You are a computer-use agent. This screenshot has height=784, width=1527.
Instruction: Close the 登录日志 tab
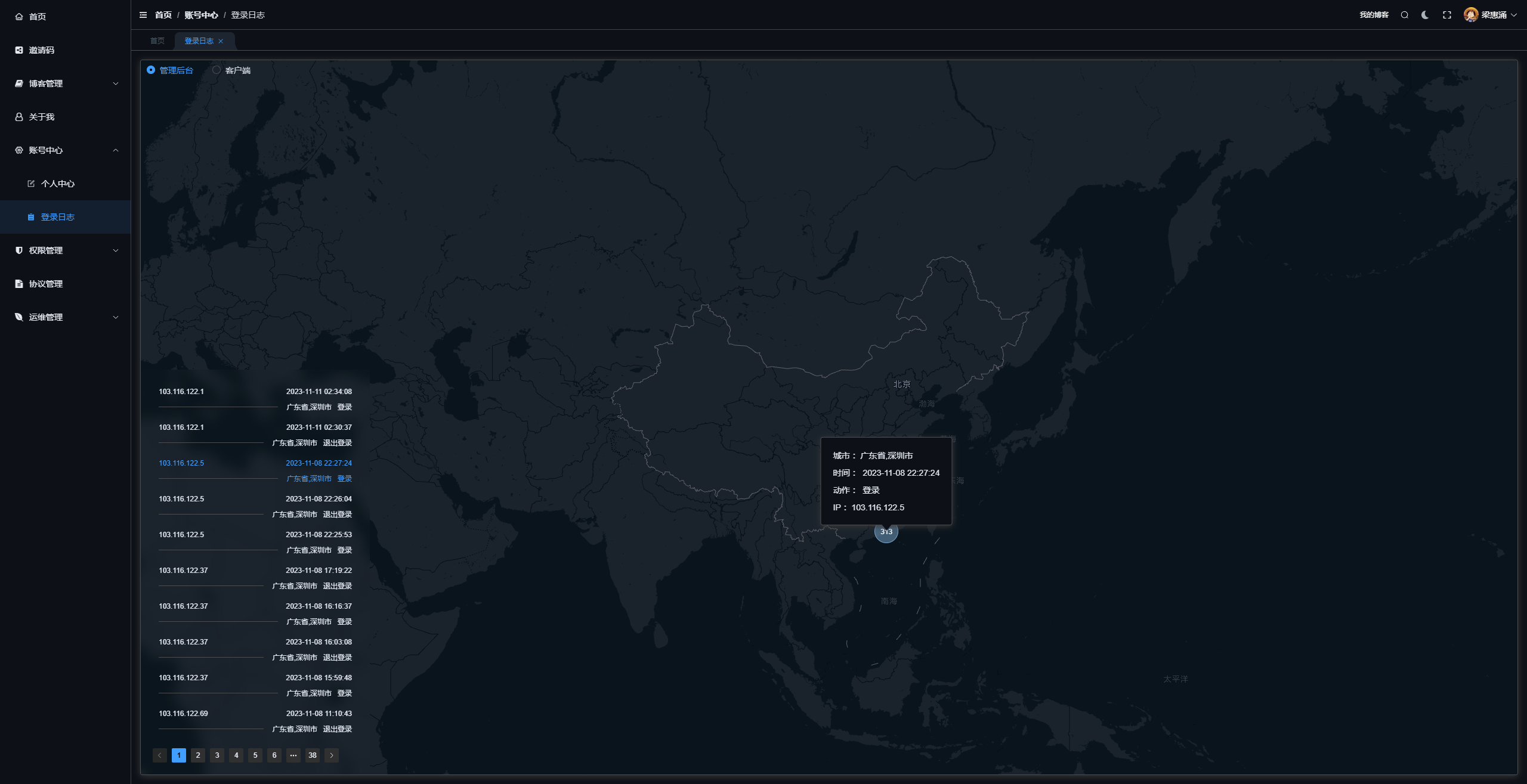click(221, 41)
